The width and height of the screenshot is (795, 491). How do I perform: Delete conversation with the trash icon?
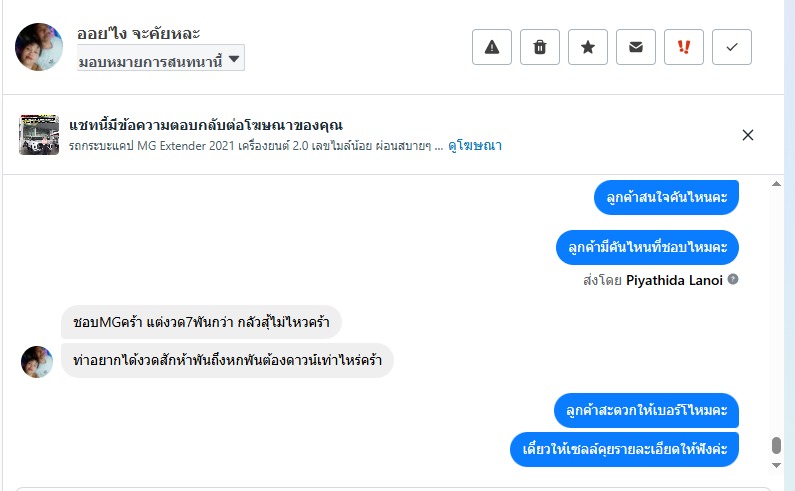(x=540, y=47)
